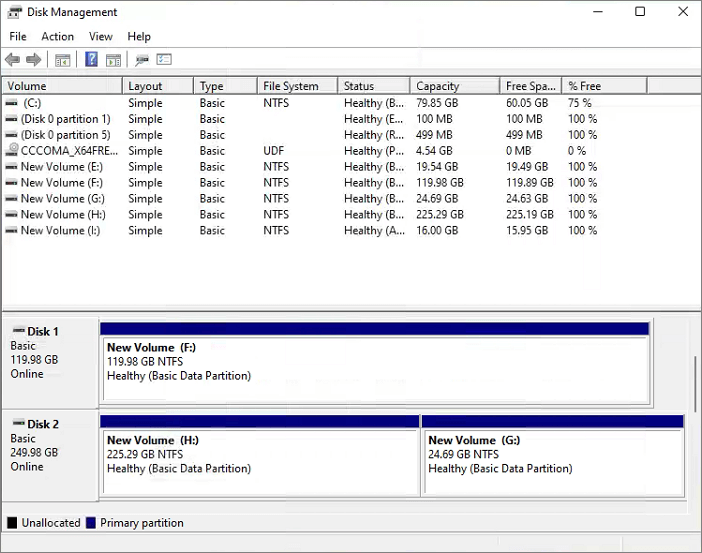
Task: Open Help via the question mark icon
Action: (91, 60)
